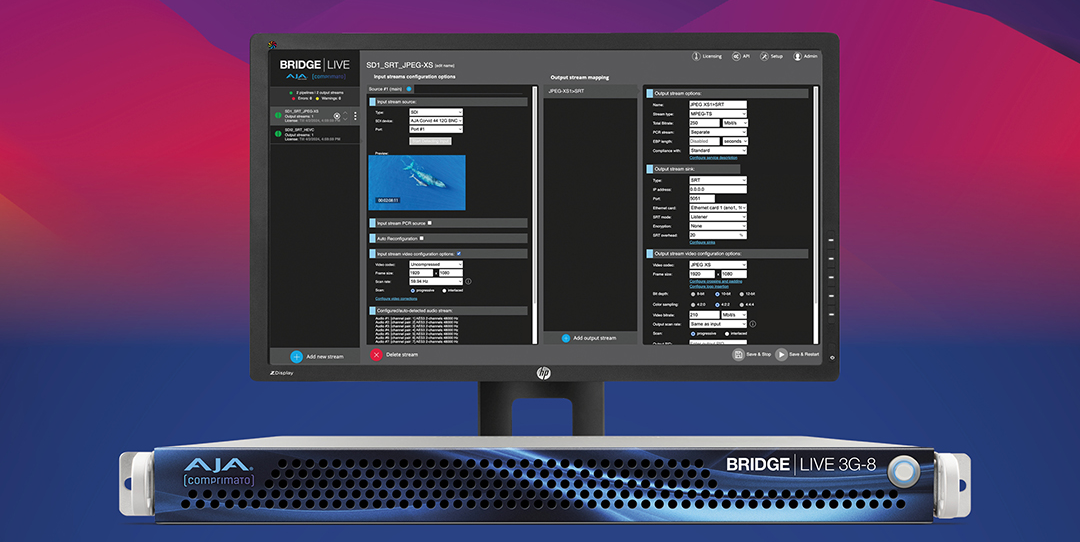Click Configure sinks link
1080x542 pixels.
point(702,242)
